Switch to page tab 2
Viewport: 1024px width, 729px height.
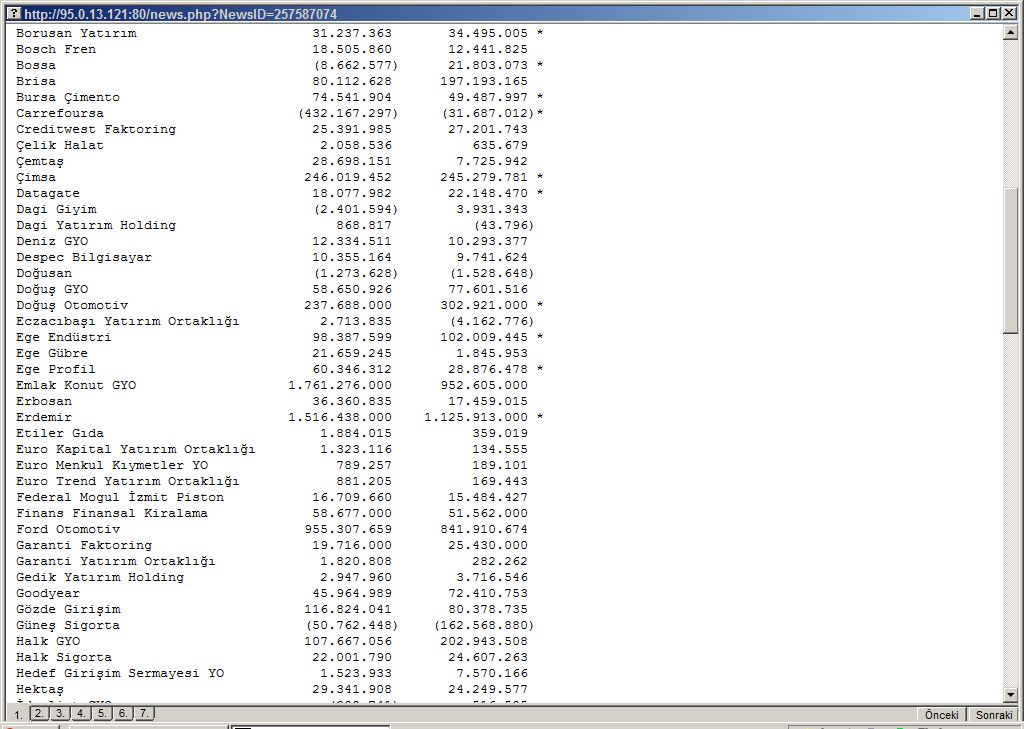click(39, 713)
